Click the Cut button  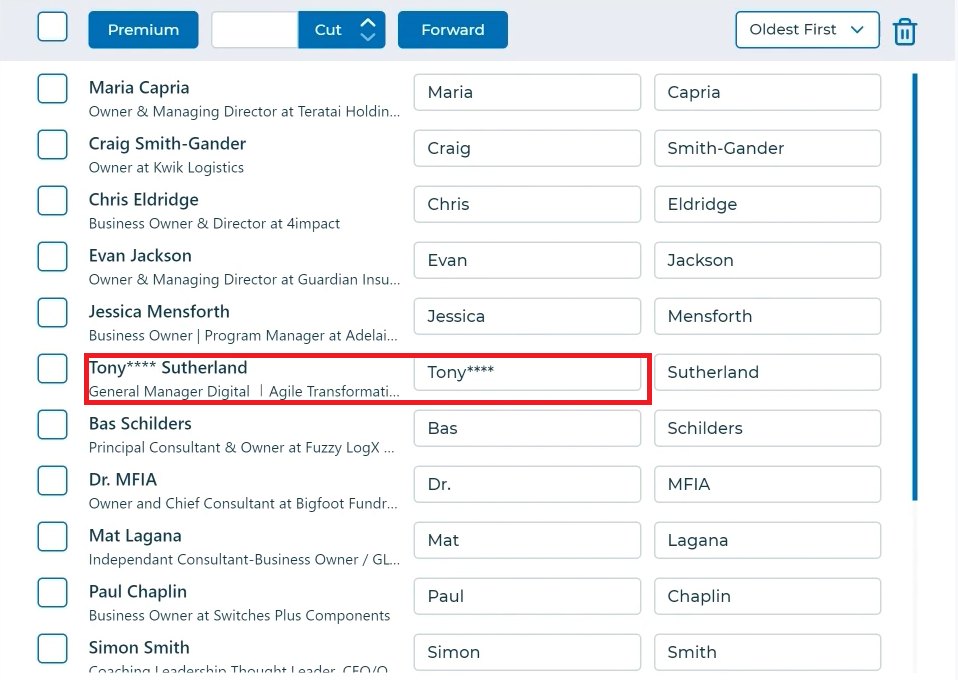(330, 29)
